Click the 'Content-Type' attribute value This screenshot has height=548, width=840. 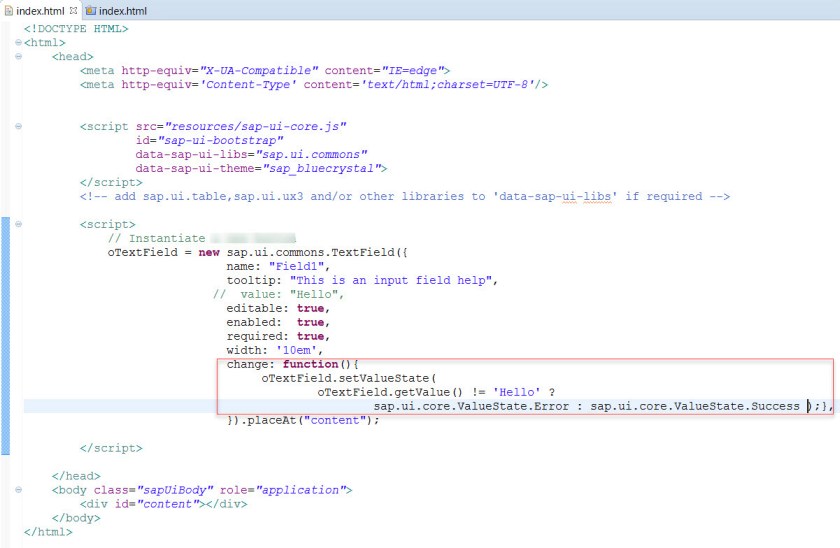[248, 84]
